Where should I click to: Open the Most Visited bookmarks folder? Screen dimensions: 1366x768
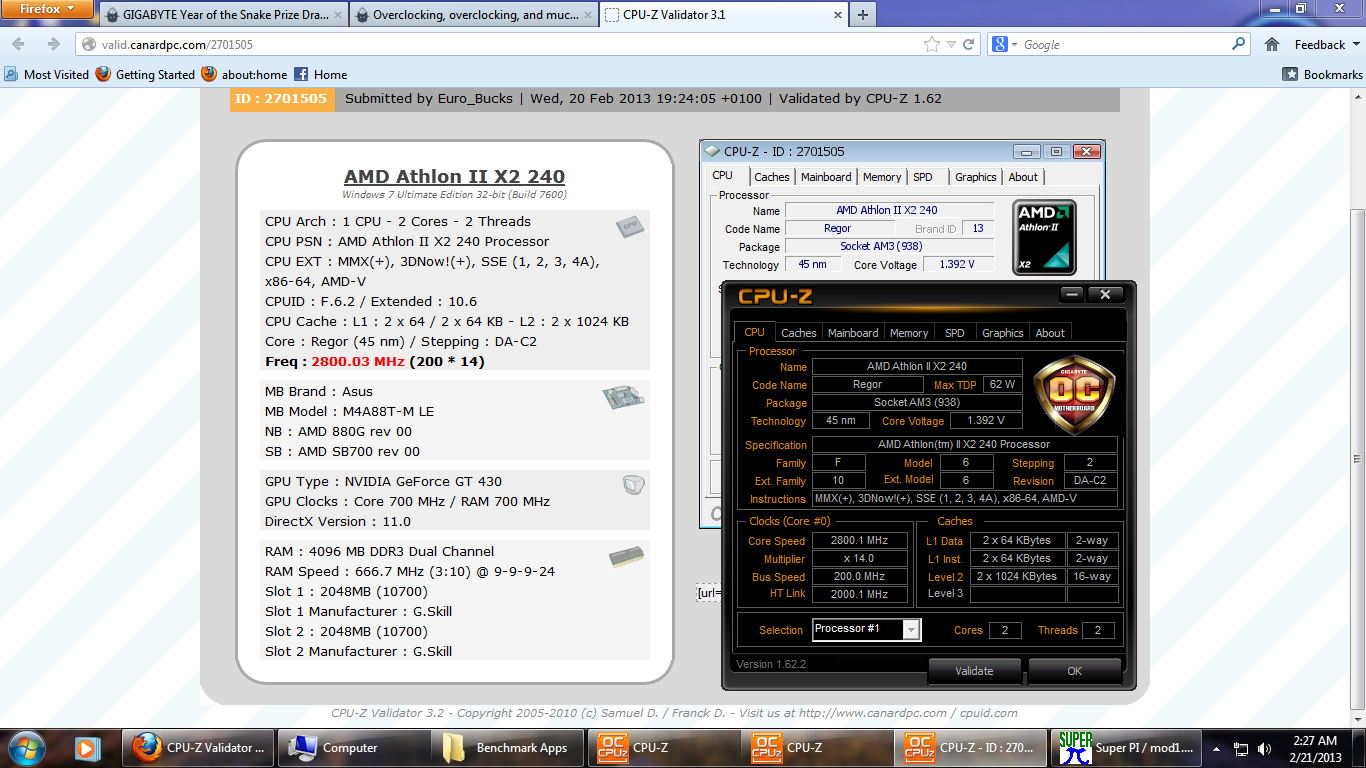pos(46,74)
